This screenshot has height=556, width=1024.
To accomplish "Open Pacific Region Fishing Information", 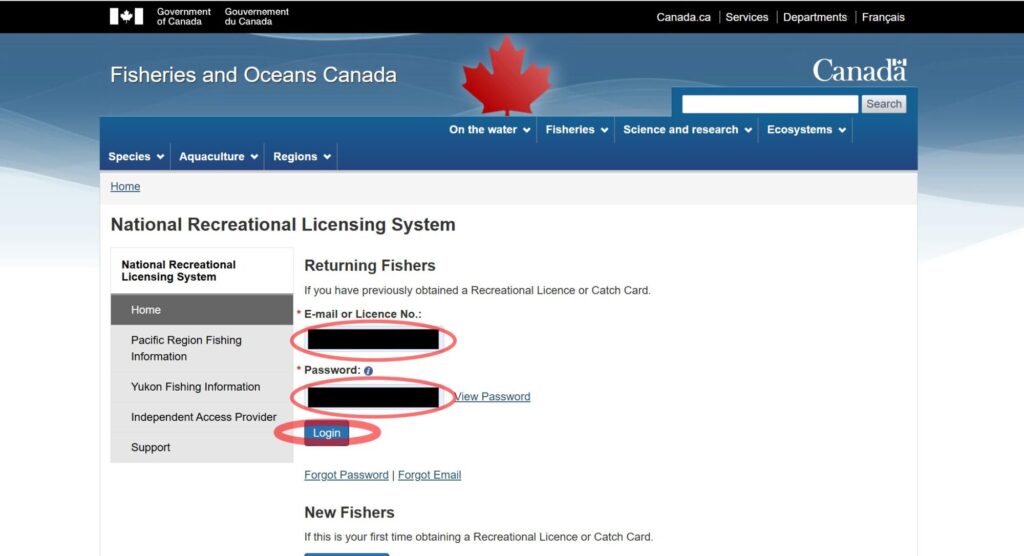I will [x=202, y=348].
